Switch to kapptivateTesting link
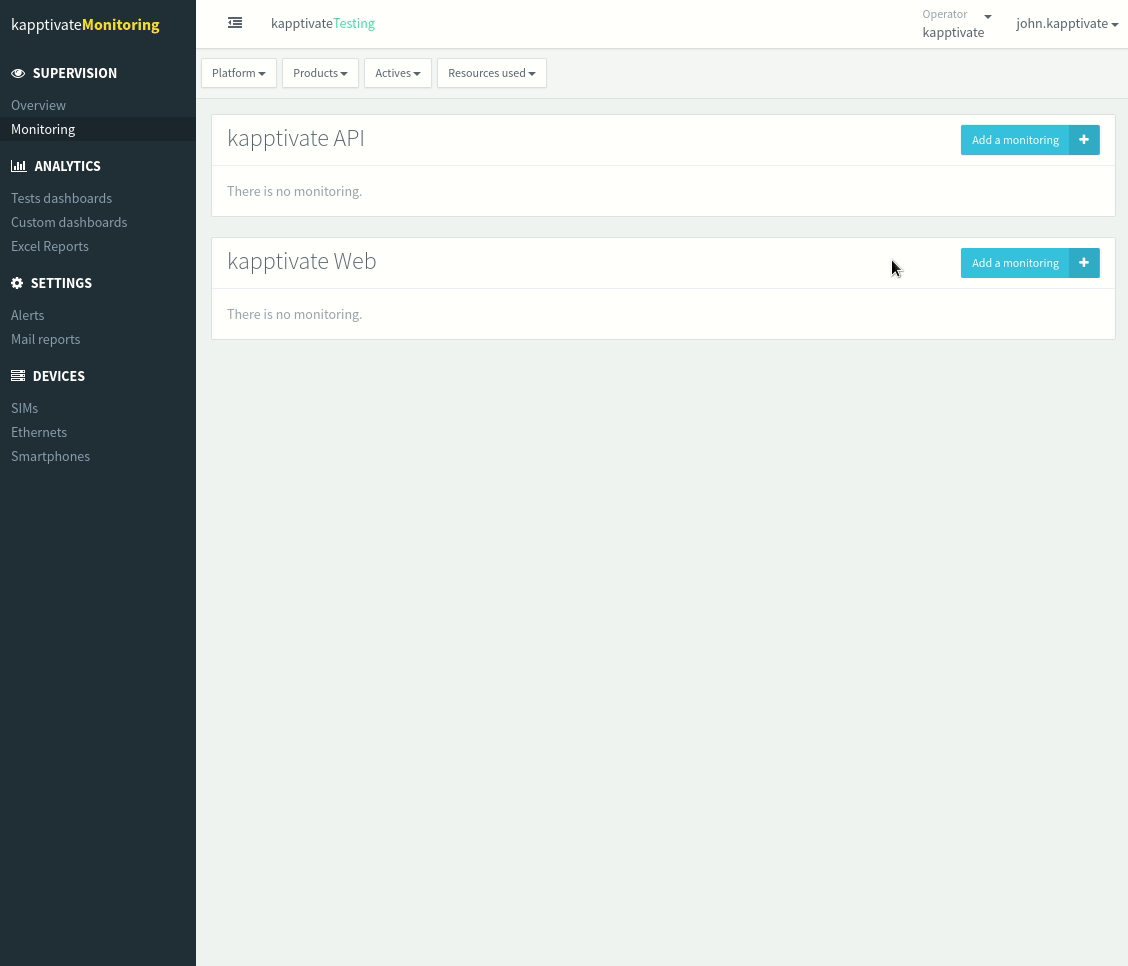The image size is (1128, 966). pos(323,23)
